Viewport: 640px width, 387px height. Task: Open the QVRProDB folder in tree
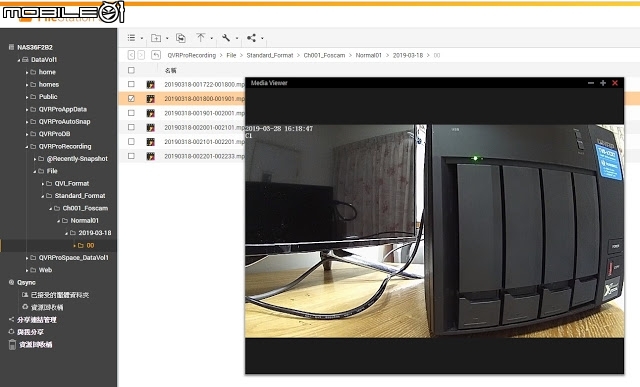(54, 134)
